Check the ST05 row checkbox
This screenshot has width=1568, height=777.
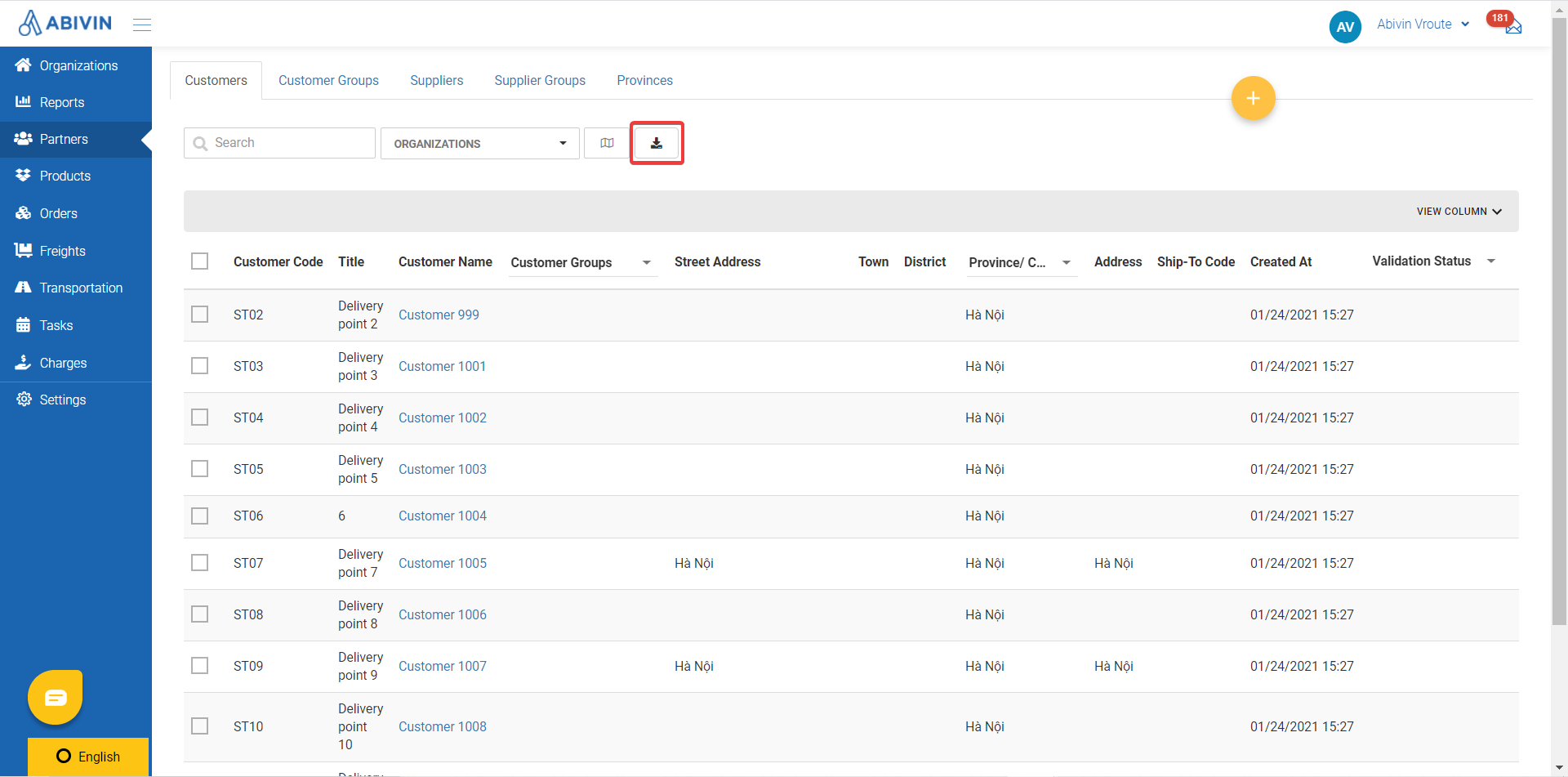point(199,468)
